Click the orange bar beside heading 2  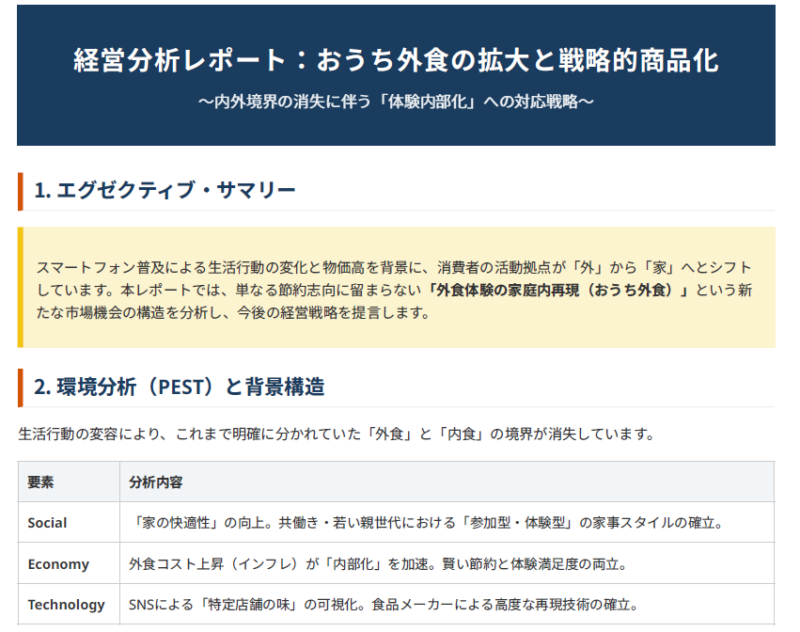tap(20, 388)
